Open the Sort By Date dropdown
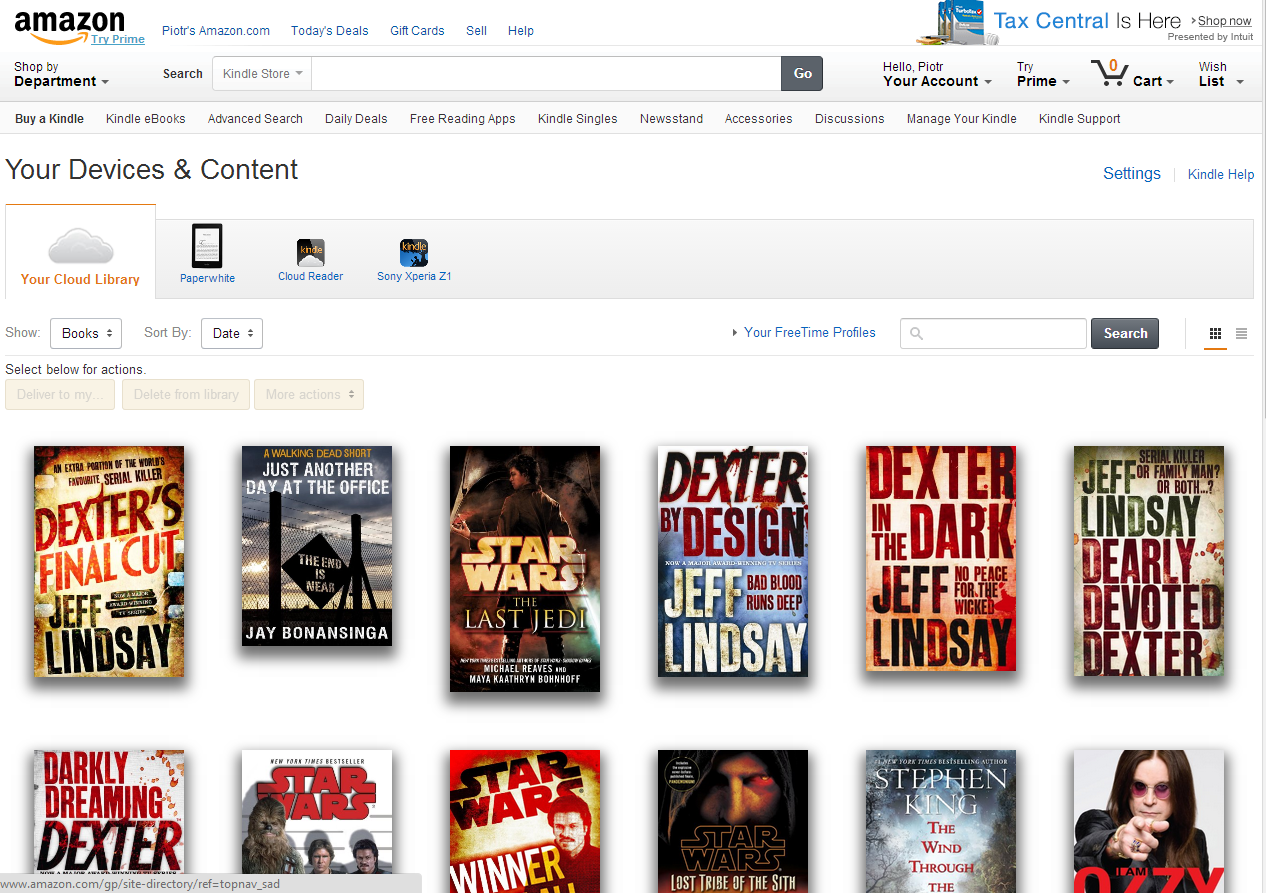This screenshot has height=893, width=1266. (x=232, y=333)
